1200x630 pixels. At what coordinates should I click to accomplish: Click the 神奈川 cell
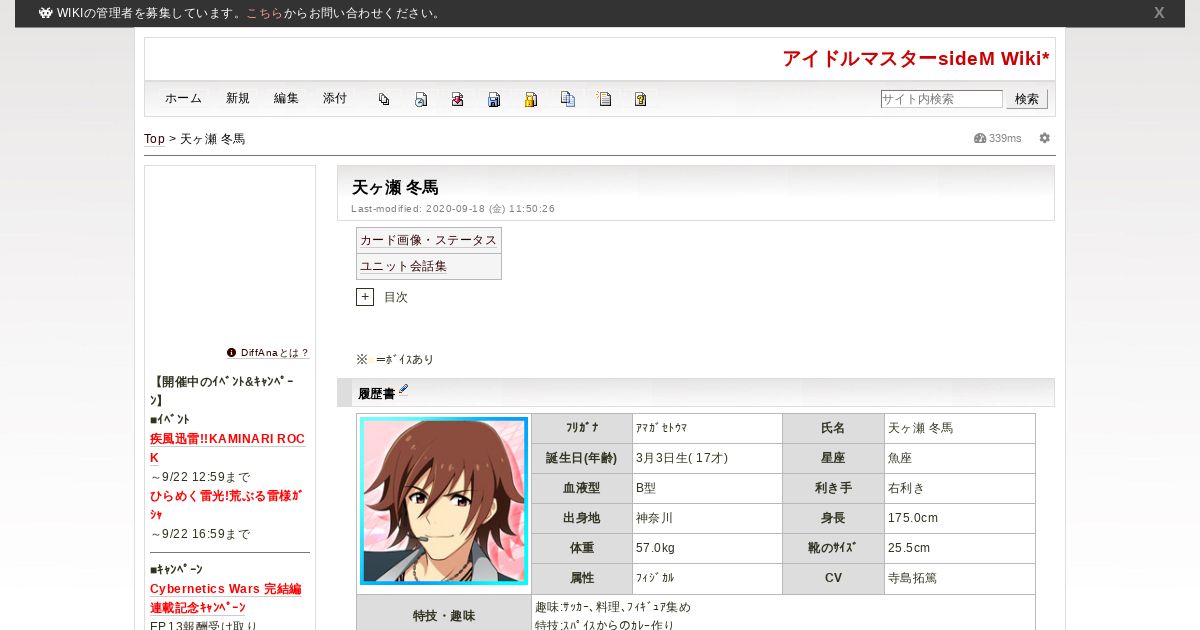[707, 518]
